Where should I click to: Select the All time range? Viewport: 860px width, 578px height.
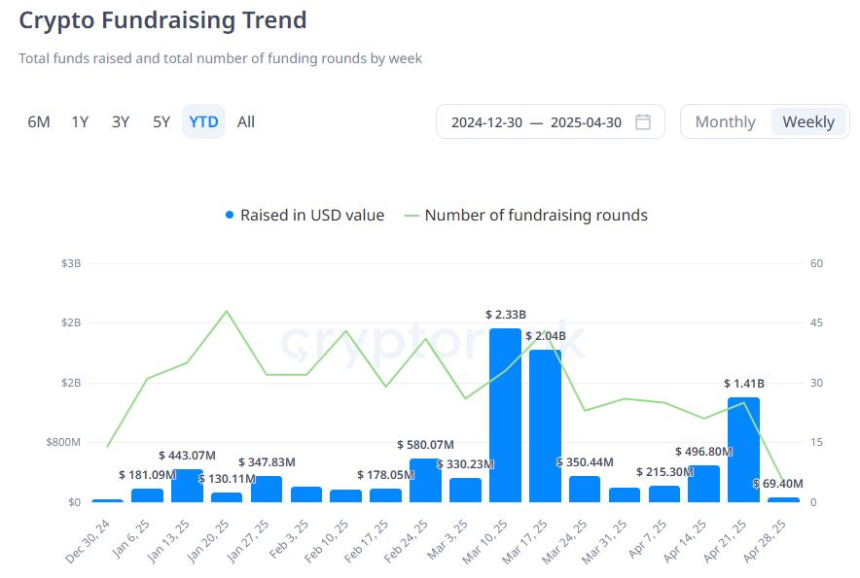point(246,122)
